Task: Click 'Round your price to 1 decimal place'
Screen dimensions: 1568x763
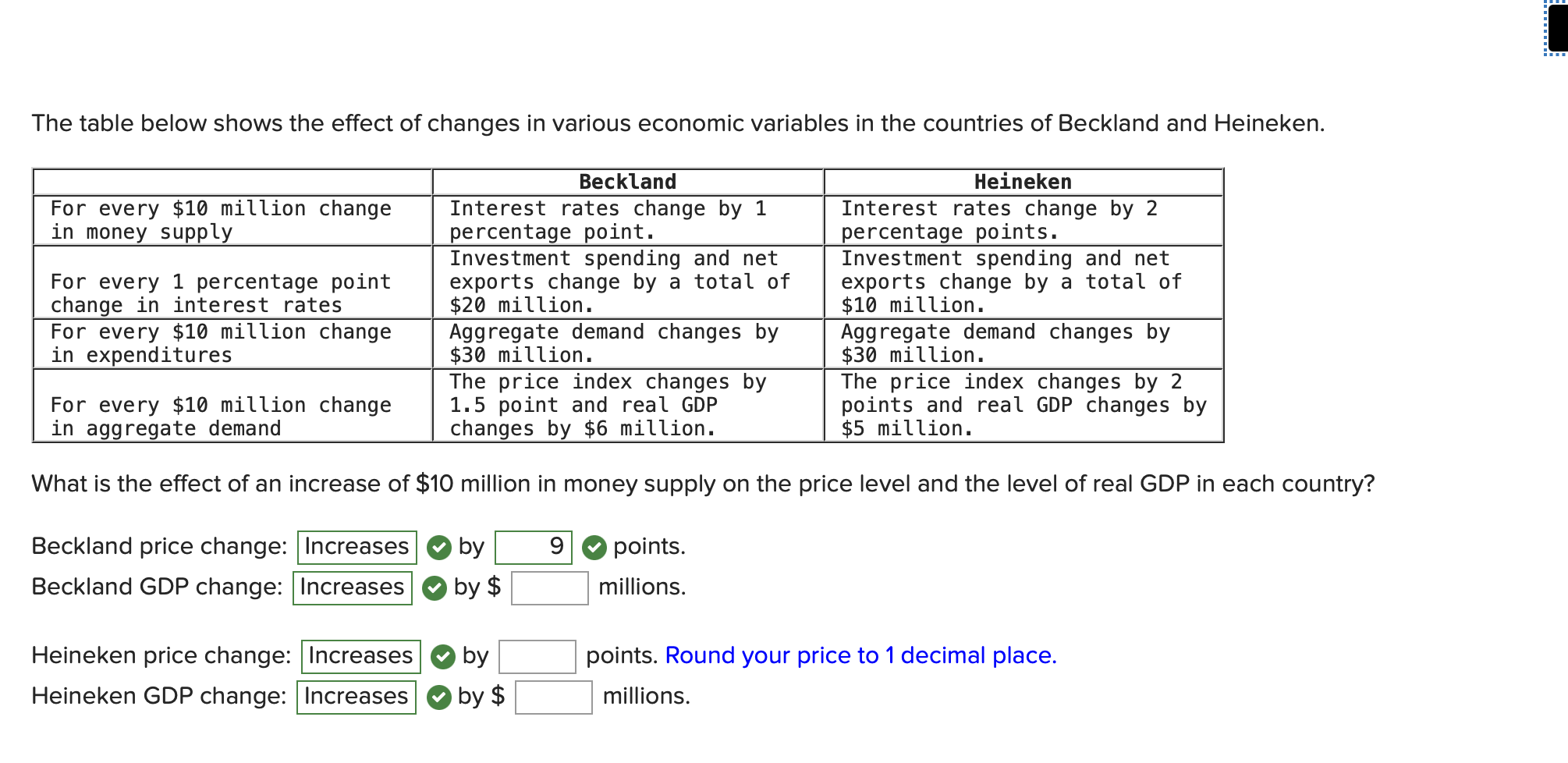Action: click(x=860, y=655)
